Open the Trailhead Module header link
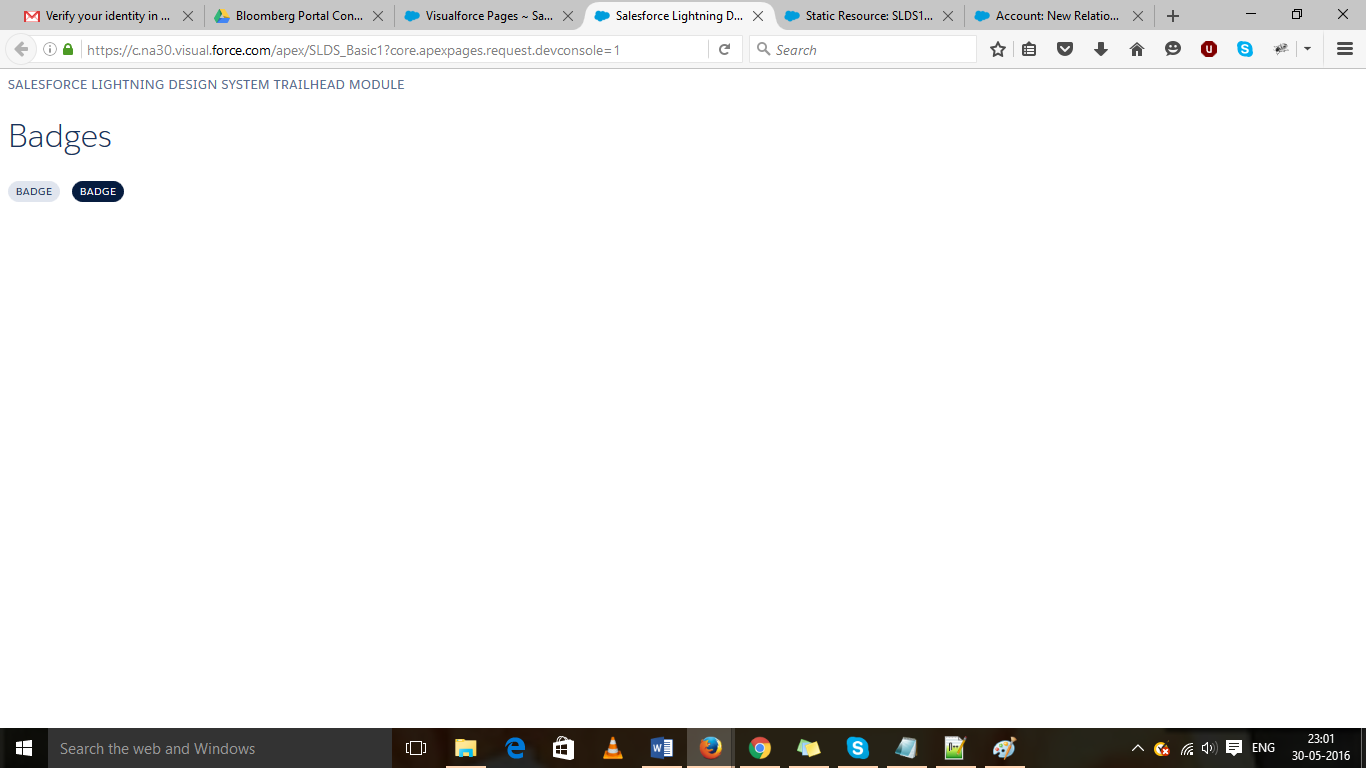Image resolution: width=1366 pixels, height=768 pixels. click(x=206, y=84)
